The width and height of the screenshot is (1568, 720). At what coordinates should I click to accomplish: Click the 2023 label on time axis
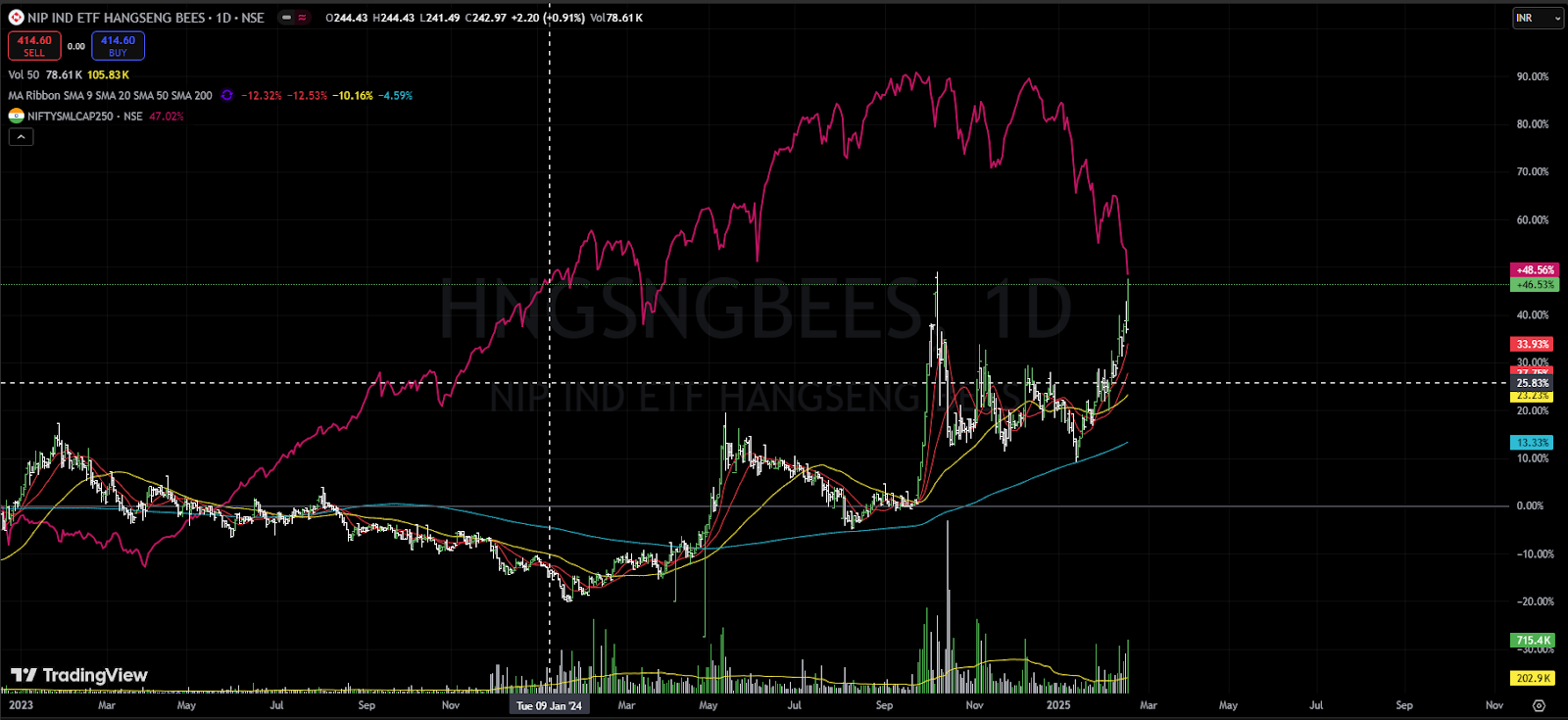pos(21,705)
